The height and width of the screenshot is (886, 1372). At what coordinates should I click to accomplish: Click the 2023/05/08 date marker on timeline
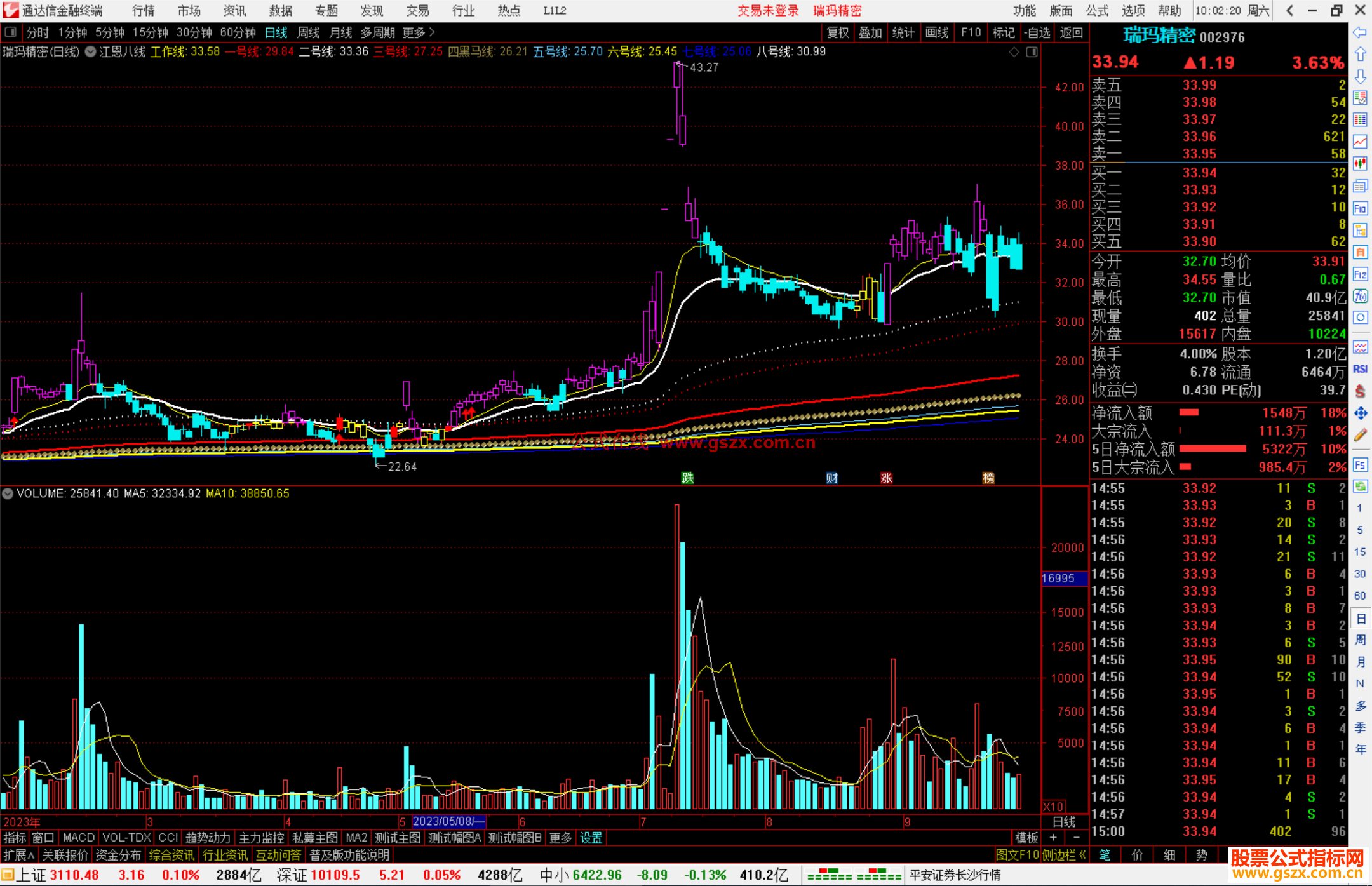point(448,821)
